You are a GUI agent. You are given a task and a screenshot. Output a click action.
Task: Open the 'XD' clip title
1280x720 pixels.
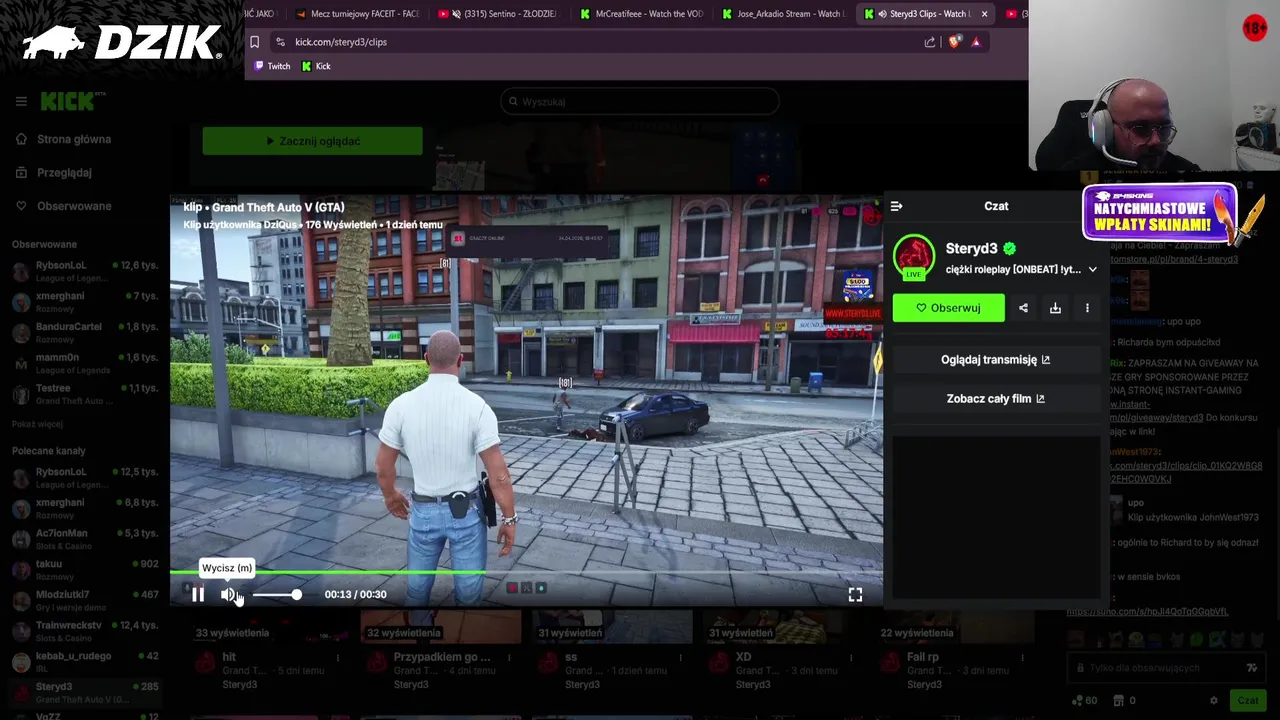coord(743,657)
